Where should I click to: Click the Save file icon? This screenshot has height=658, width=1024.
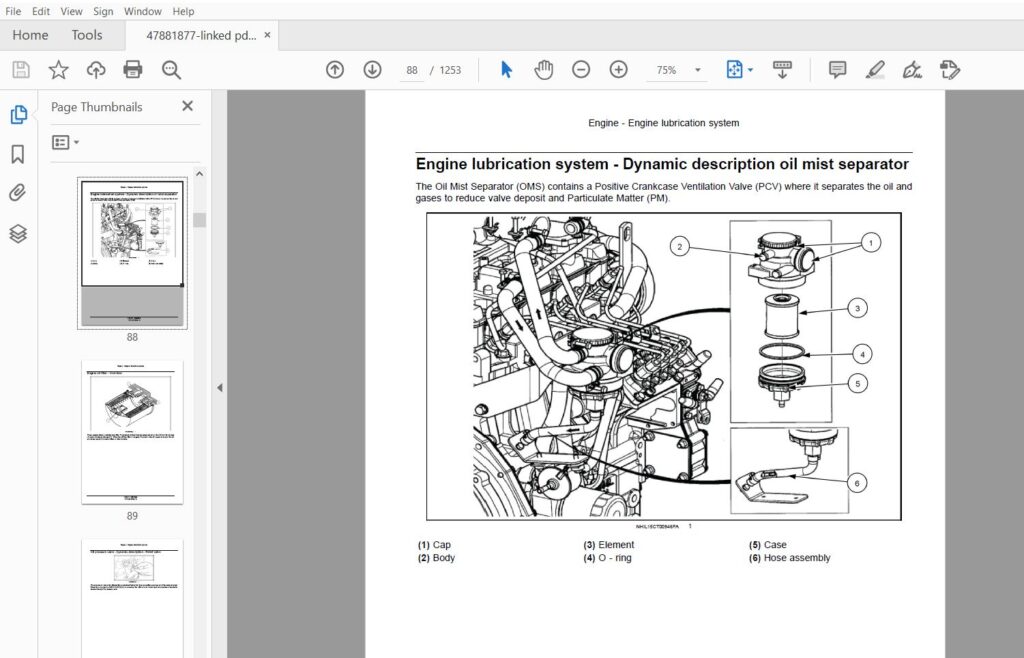click(x=21, y=70)
